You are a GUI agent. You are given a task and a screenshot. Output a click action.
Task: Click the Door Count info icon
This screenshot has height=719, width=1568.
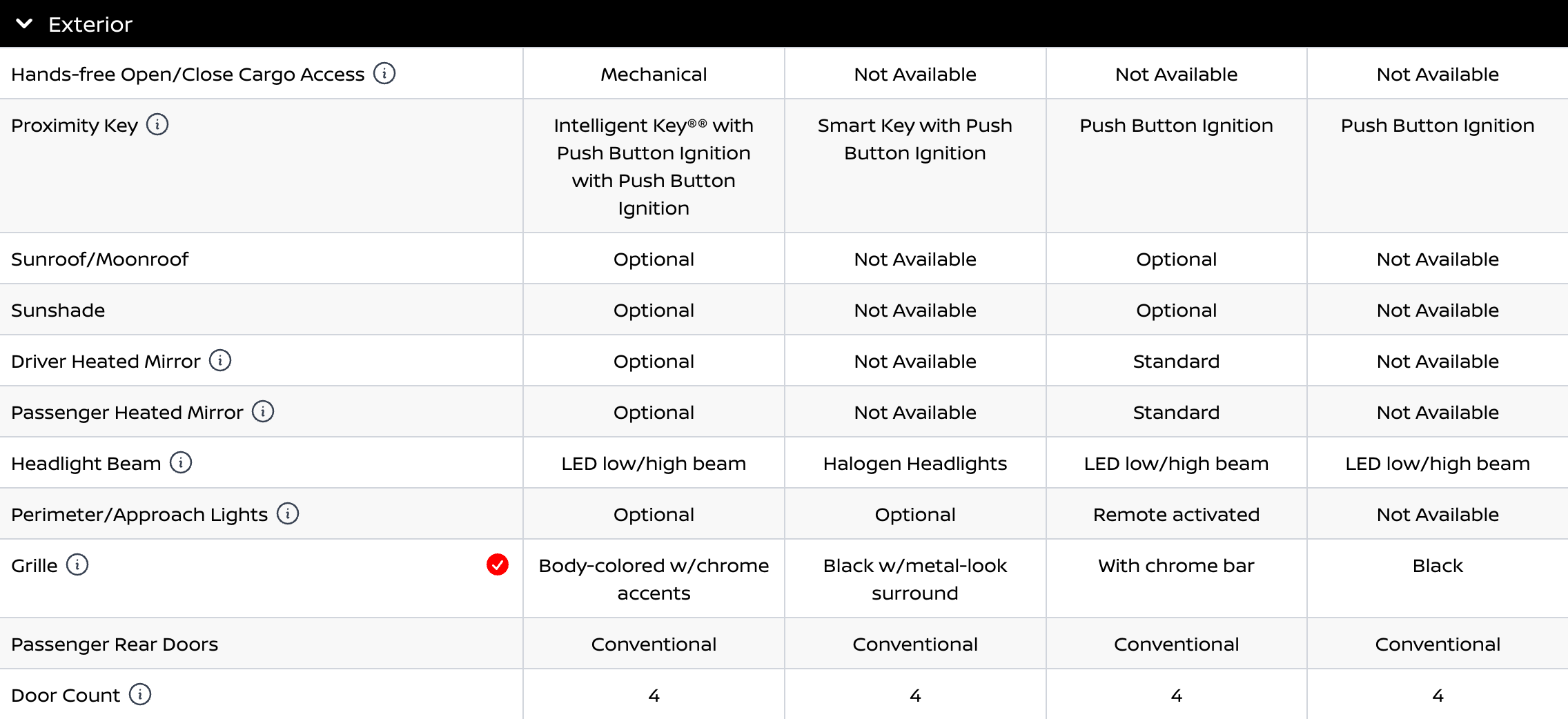coord(140,694)
